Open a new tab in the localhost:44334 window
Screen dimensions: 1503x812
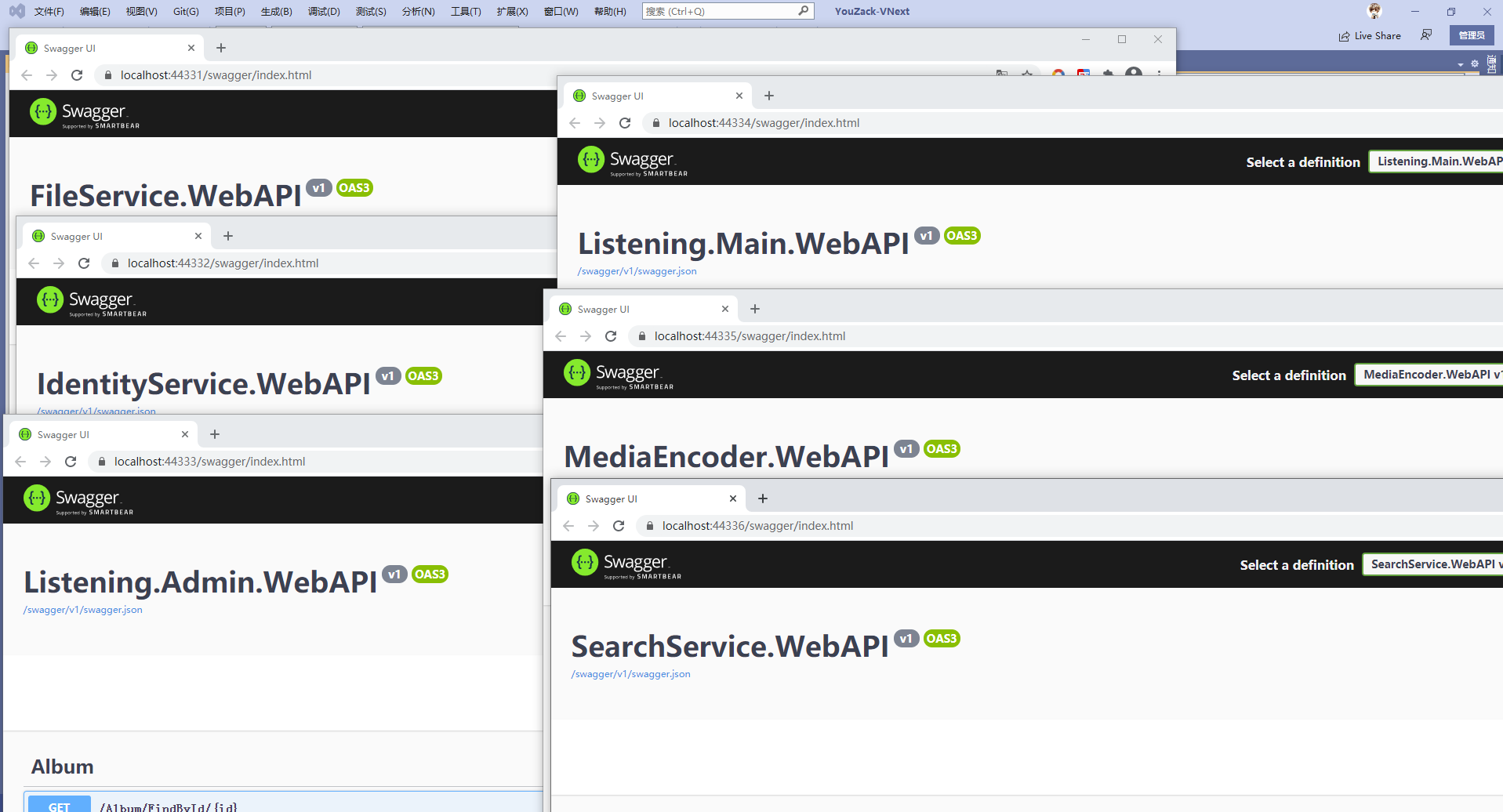(x=769, y=96)
